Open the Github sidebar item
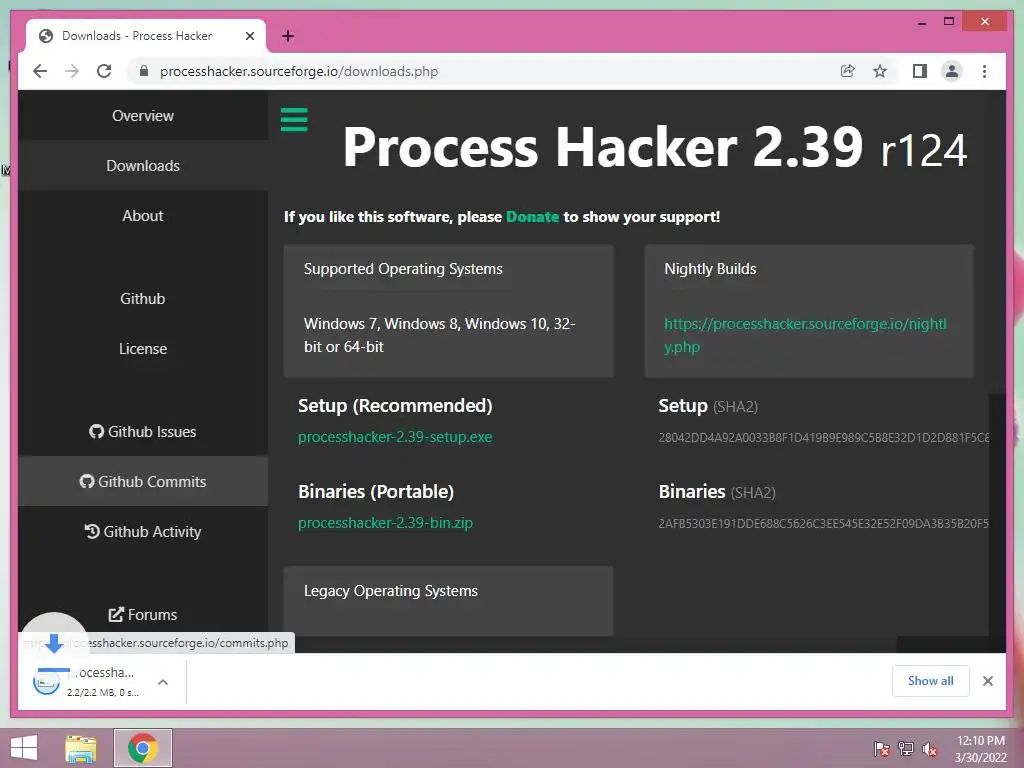This screenshot has width=1024, height=768. [143, 298]
